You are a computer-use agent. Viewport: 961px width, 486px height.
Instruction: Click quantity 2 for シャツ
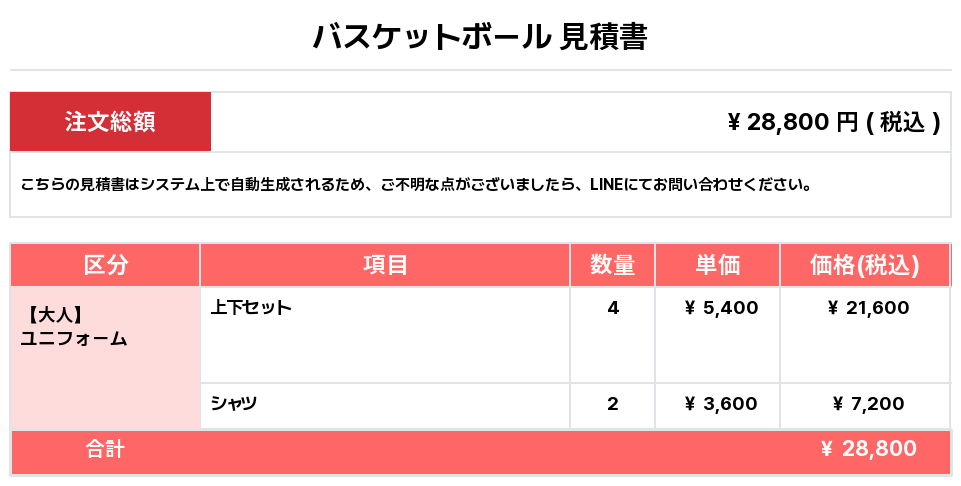click(612, 406)
